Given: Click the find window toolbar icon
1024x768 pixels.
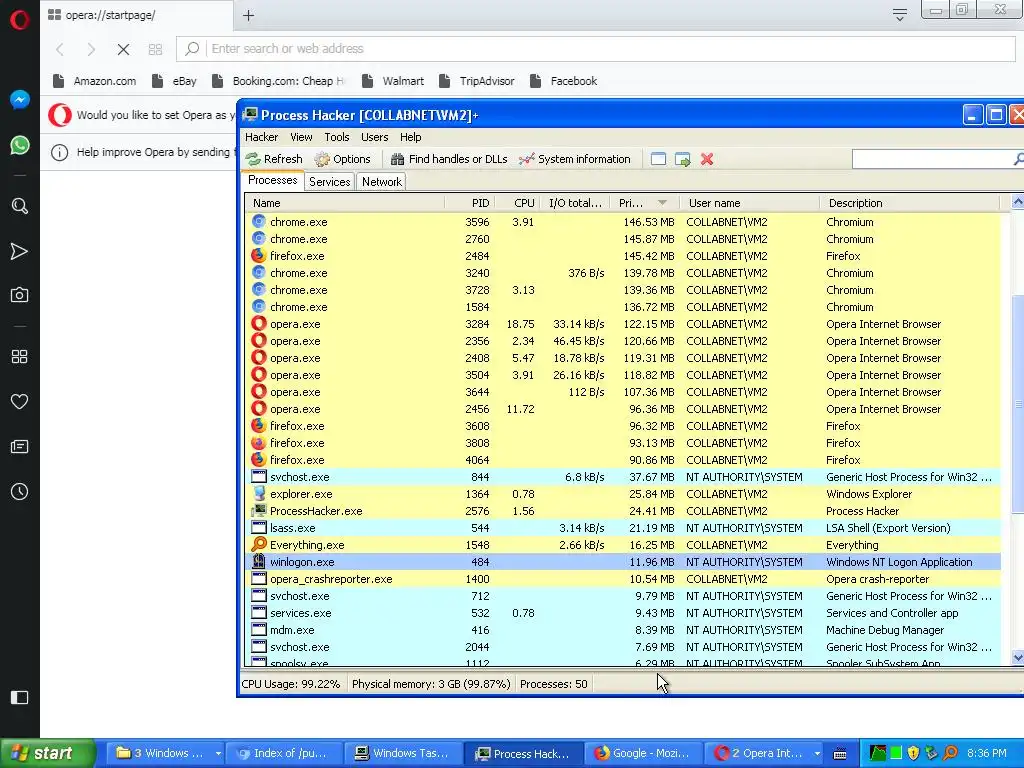Looking at the screenshot, I should point(658,159).
